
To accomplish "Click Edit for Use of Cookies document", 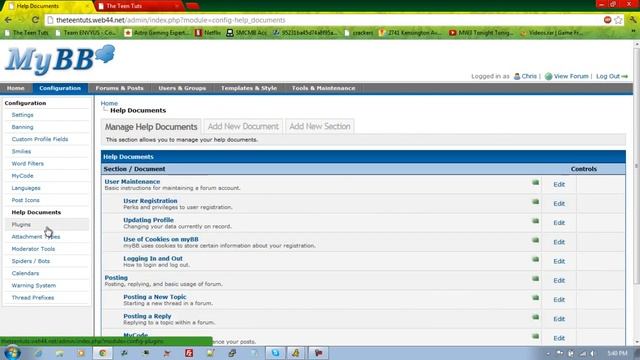I will 559,242.
